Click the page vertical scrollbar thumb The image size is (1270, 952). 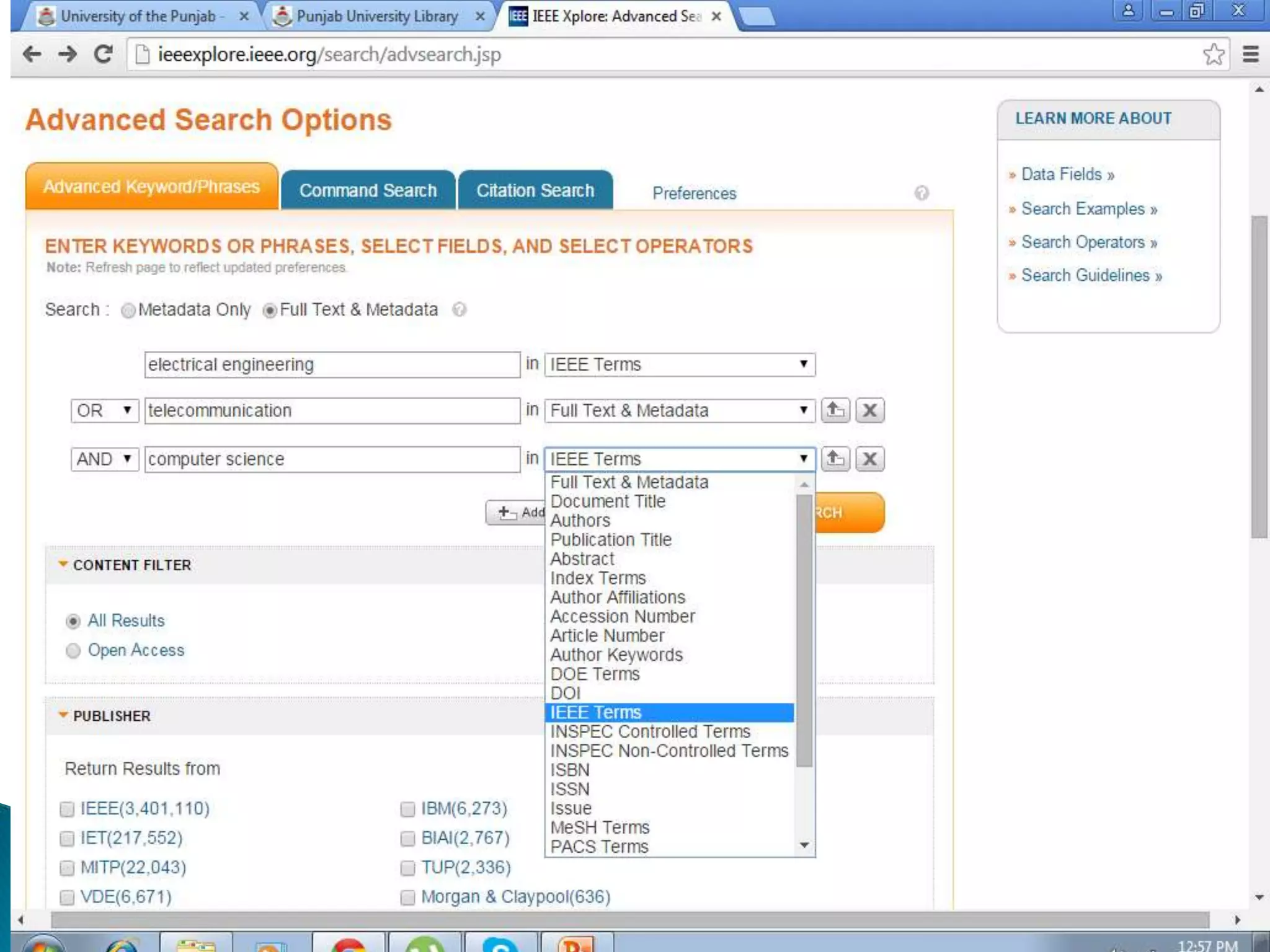coord(1259,376)
